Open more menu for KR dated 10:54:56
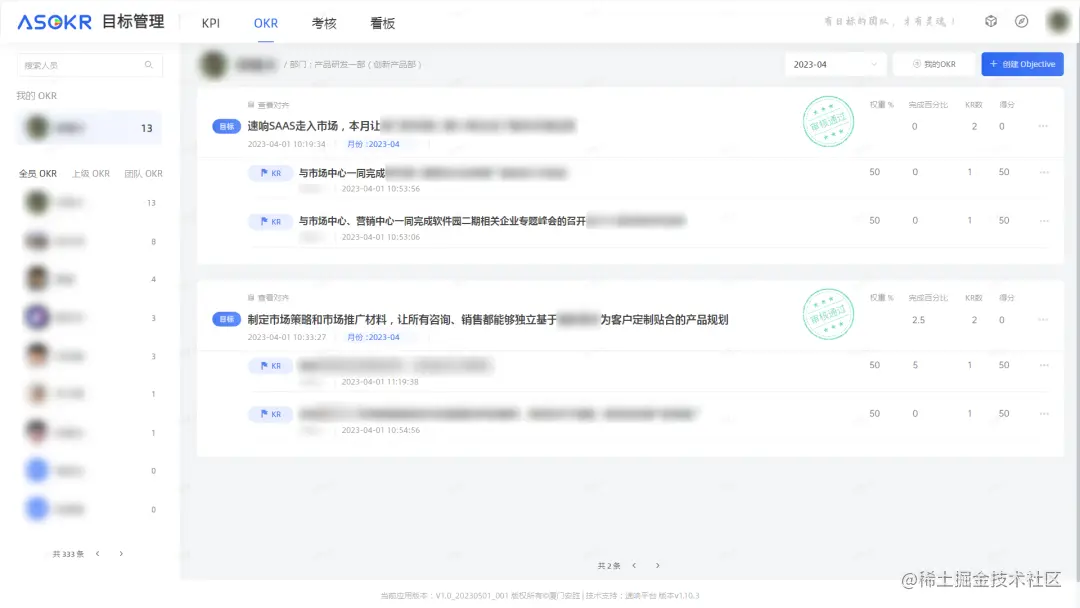The width and height of the screenshot is (1080, 608). 1044,413
